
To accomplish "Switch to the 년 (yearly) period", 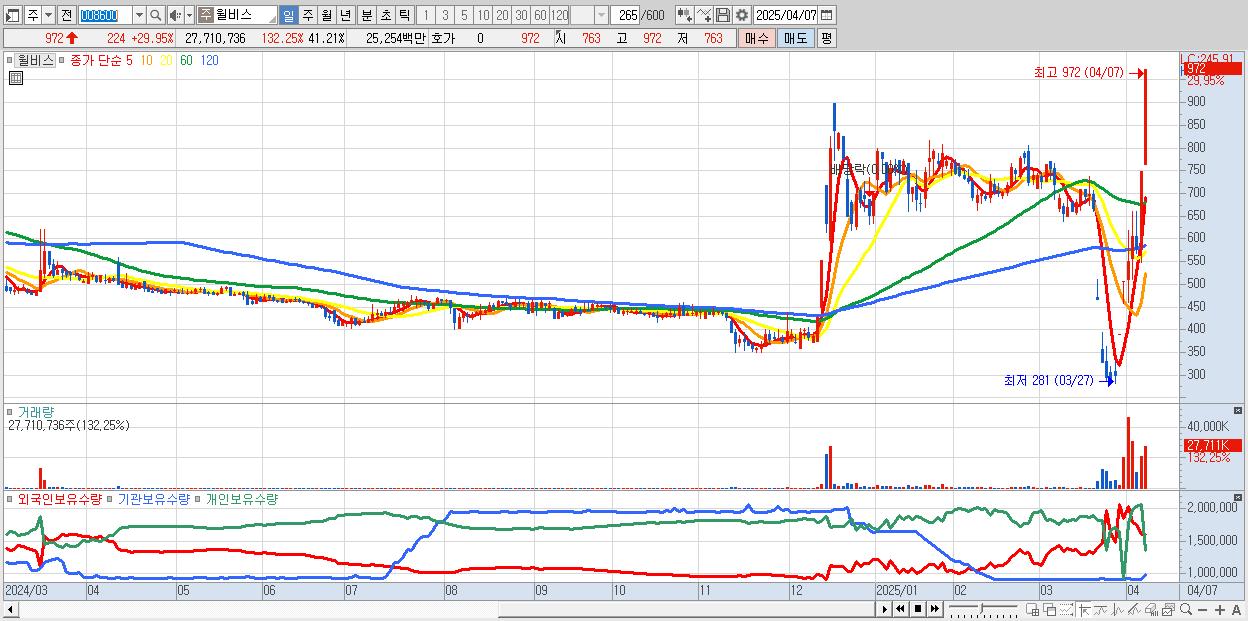I will click(345, 15).
